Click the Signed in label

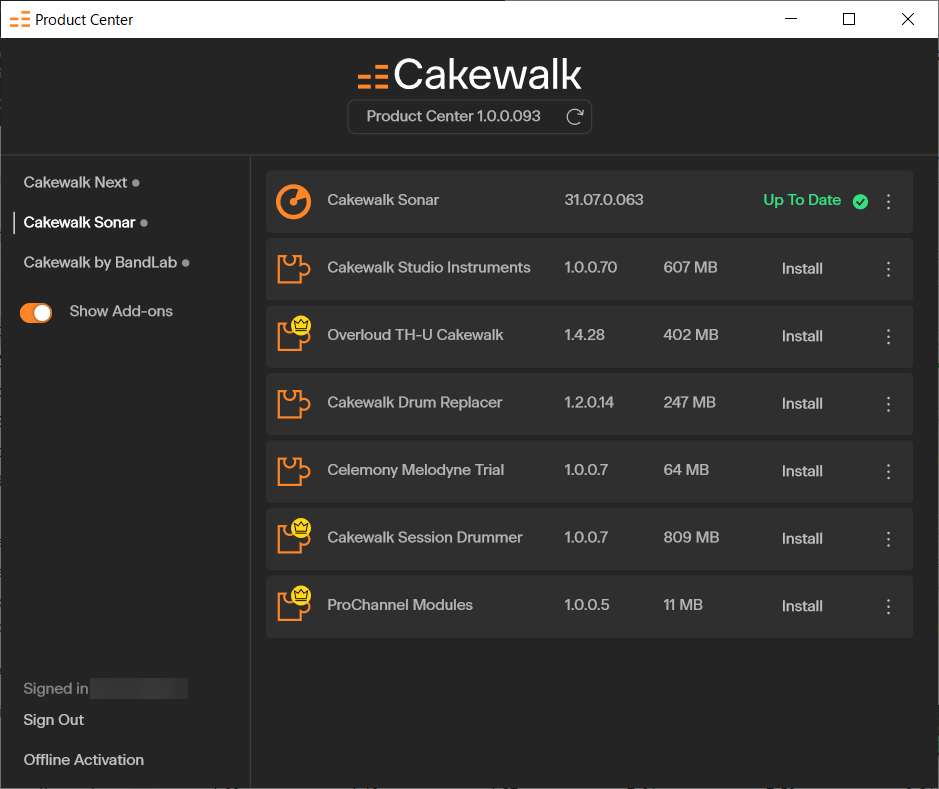[x=56, y=688]
